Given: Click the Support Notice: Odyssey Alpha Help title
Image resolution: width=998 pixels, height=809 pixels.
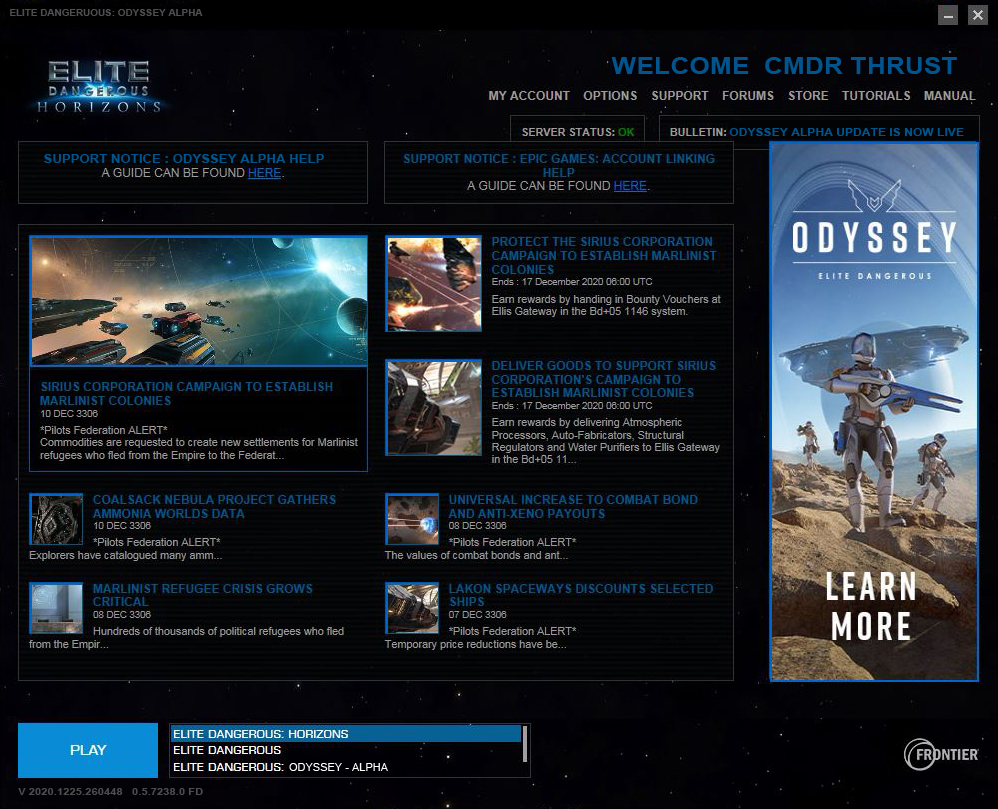Looking at the screenshot, I should (x=184, y=158).
